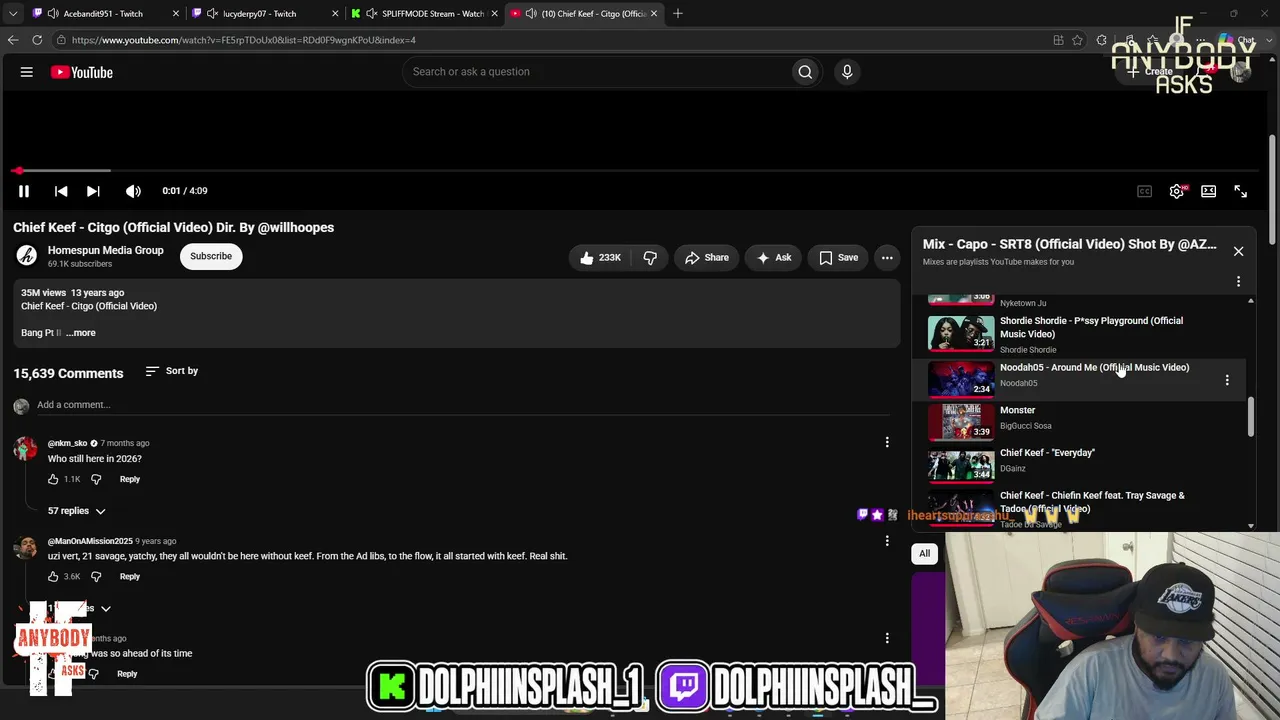Play Noodah05 Around Me thumbnail
The image size is (1280, 720).
tap(961, 379)
